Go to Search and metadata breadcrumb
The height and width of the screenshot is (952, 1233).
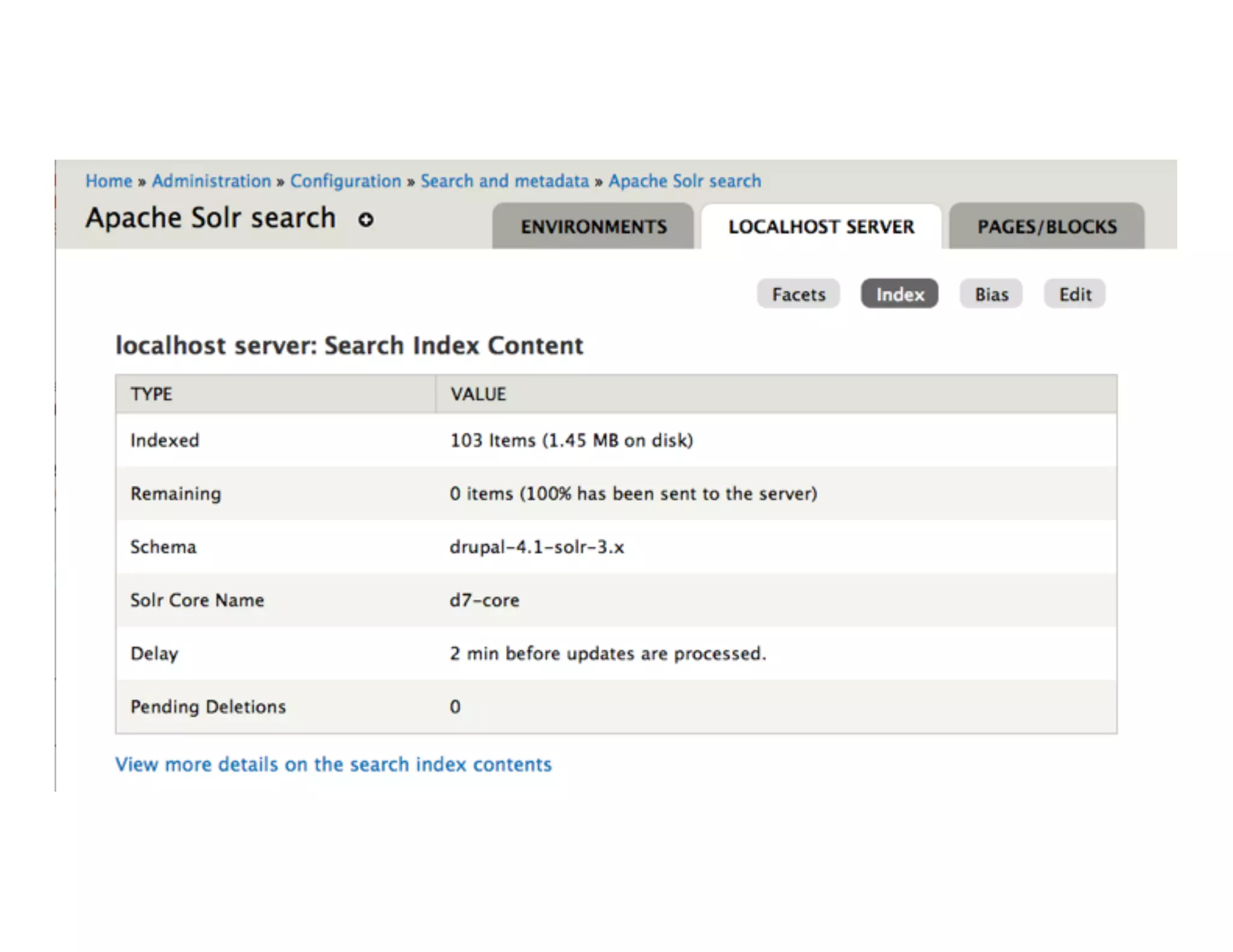click(x=505, y=181)
